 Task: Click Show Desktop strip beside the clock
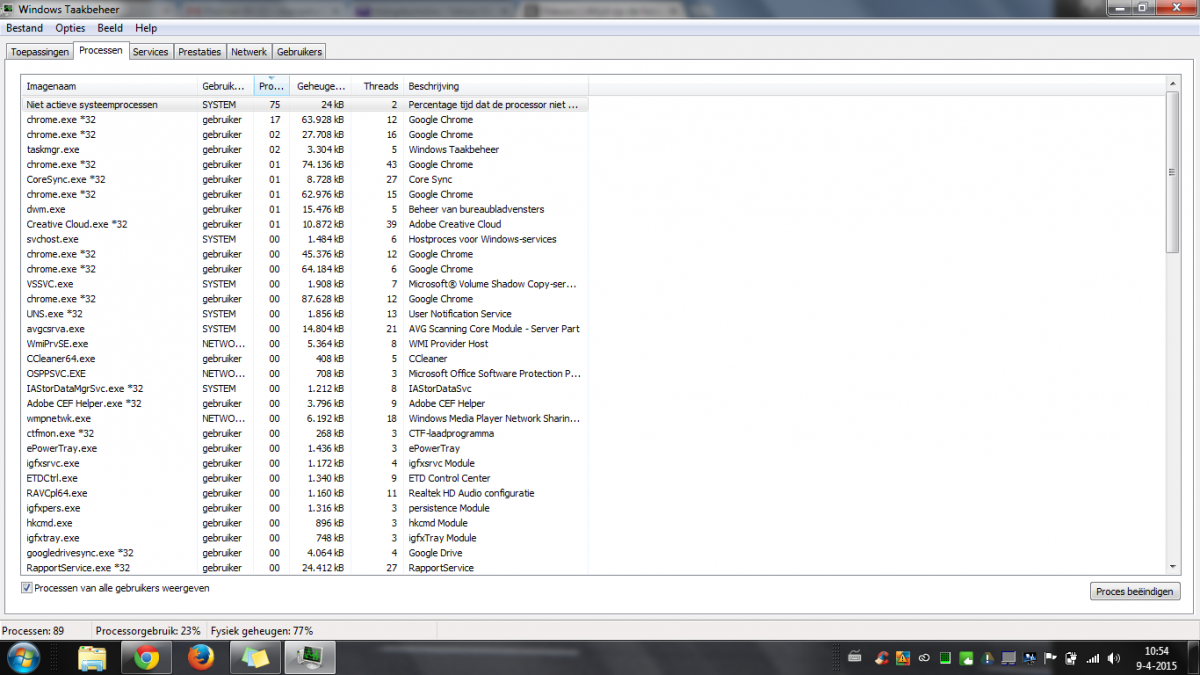tap(1192, 658)
